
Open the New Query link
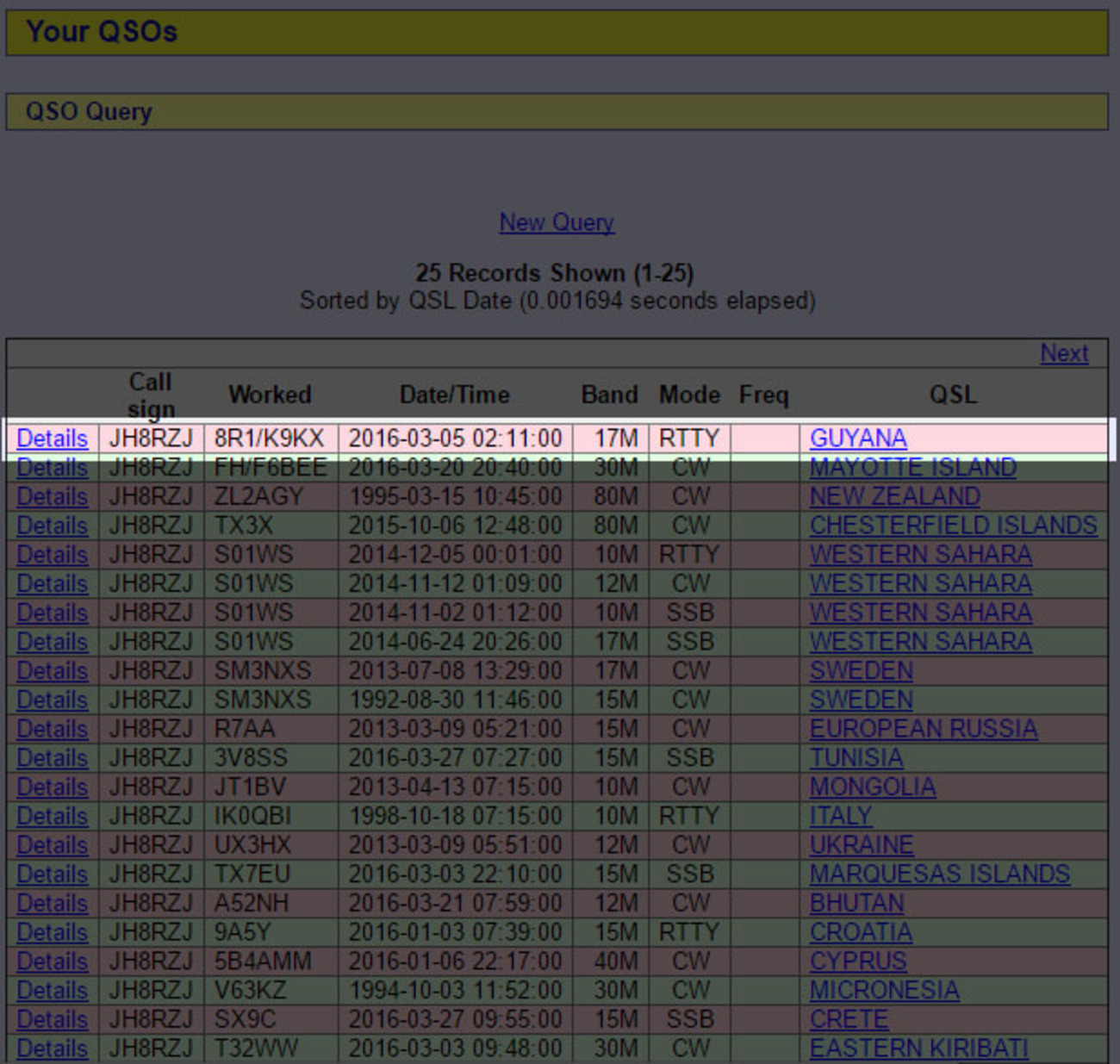click(556, 222)
